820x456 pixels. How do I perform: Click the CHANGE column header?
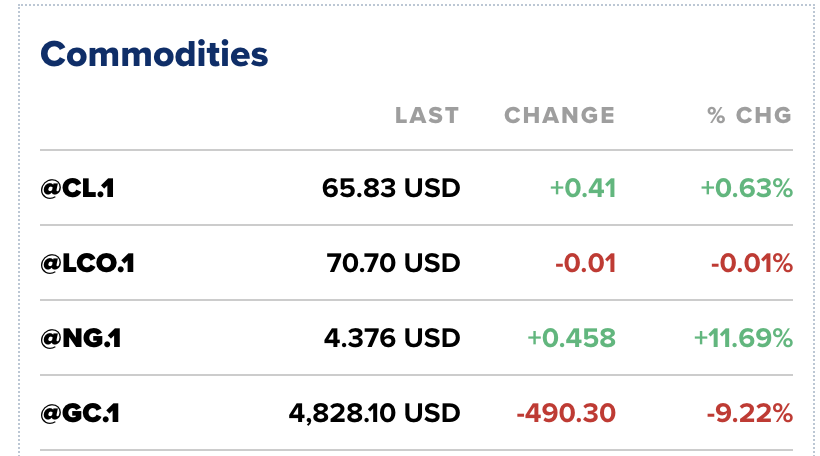(x=559, y=115)
